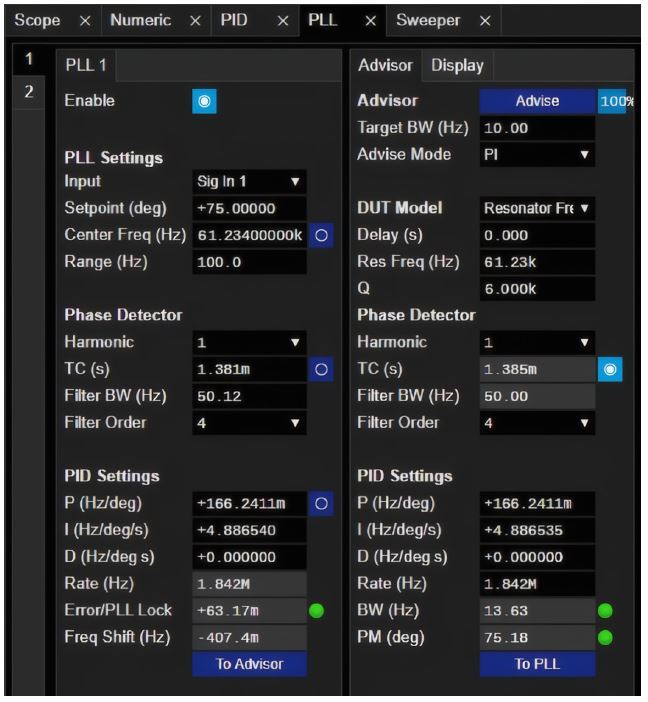Click the PLL Rate (Hz) value 1.842M
Image resolution: width=648 pixels, height=702 pixels.
(x=249, y=584)
